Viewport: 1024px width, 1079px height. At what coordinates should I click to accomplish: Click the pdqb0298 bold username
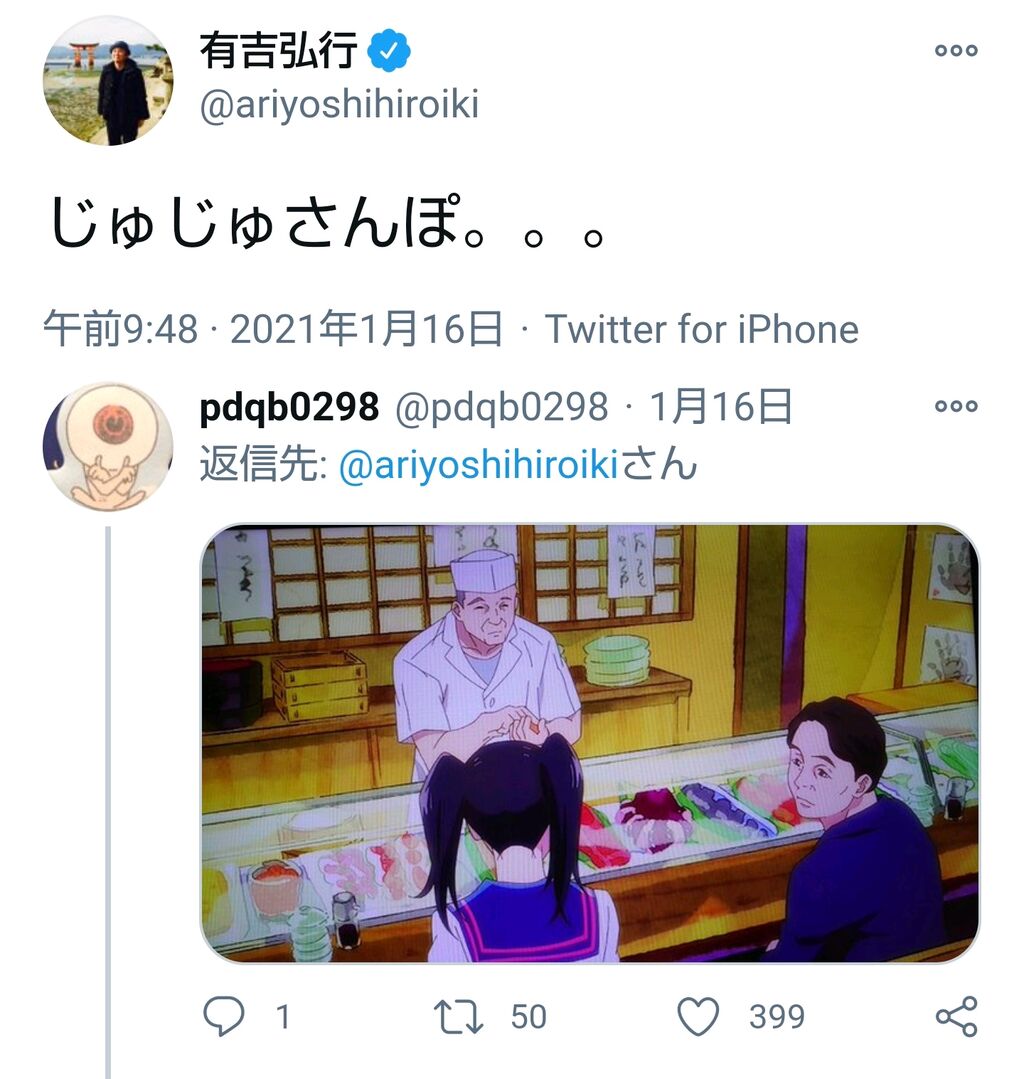(289, 407)
